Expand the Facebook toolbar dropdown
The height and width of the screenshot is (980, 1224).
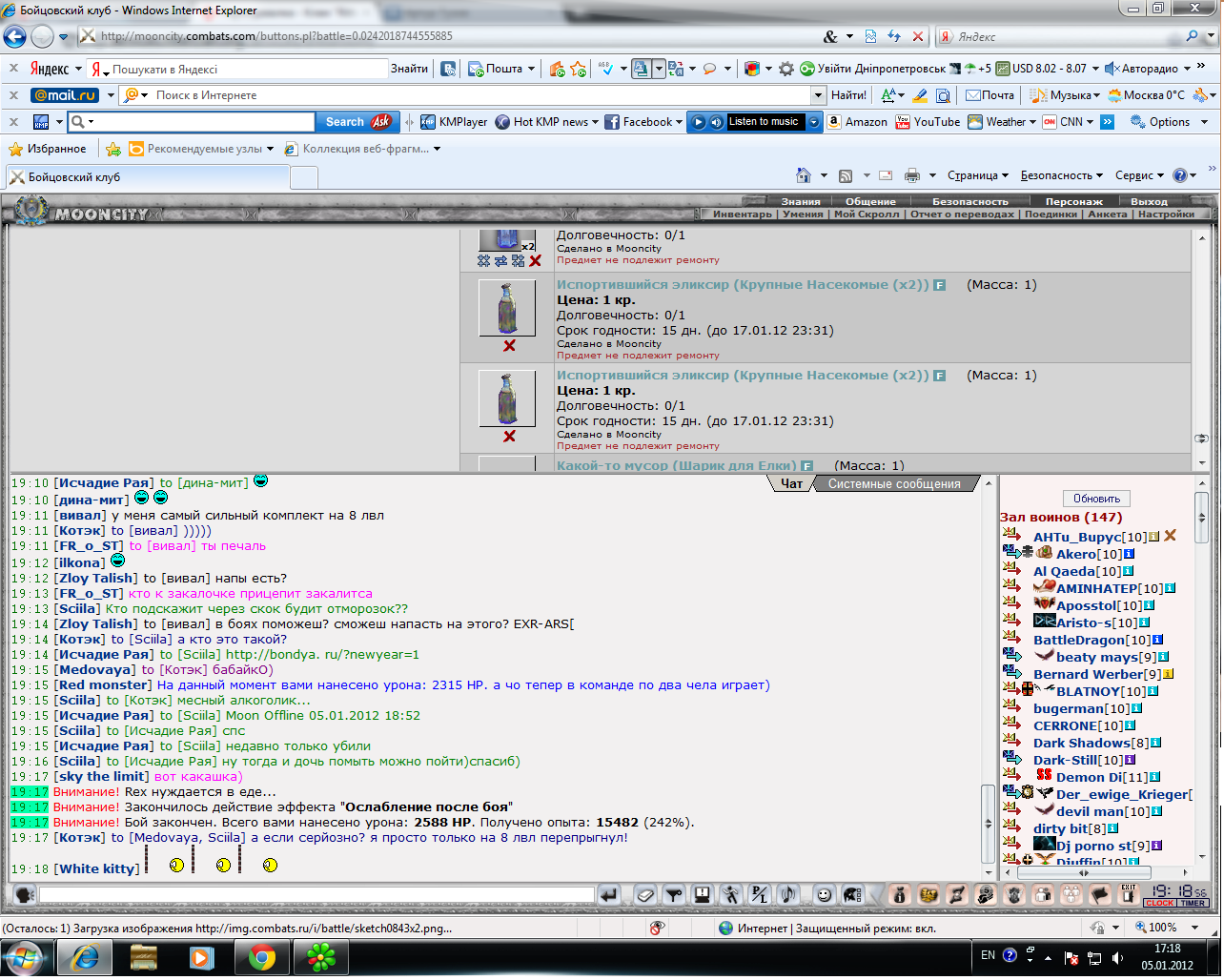tap(679, 122)
